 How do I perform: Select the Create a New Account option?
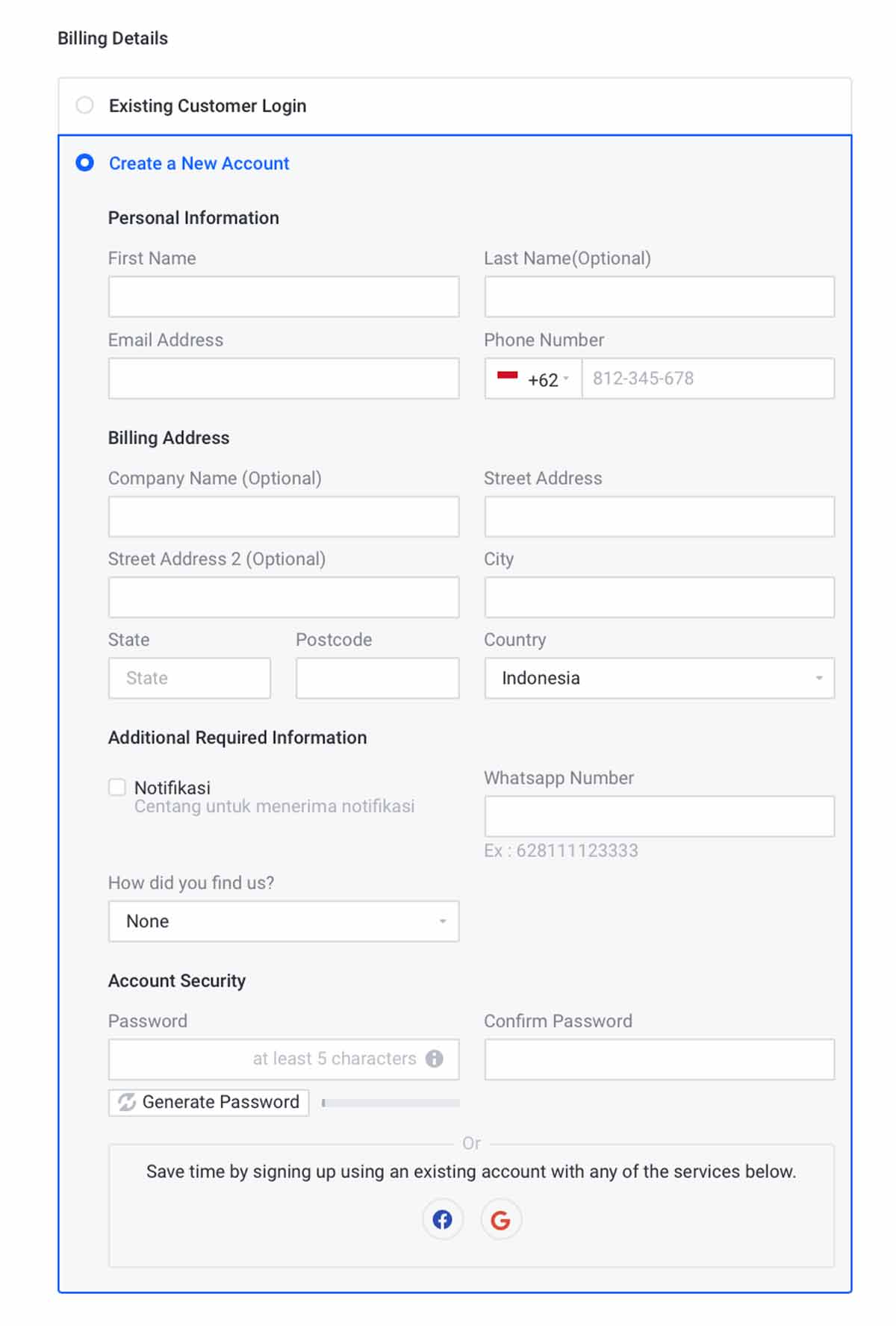click(84, 164)
